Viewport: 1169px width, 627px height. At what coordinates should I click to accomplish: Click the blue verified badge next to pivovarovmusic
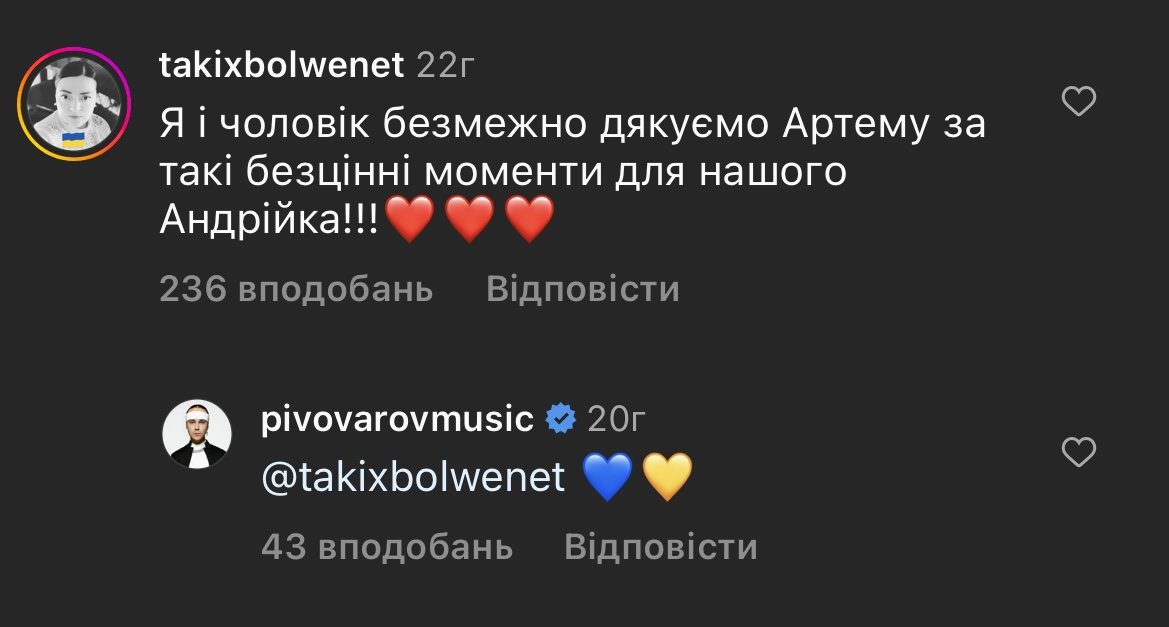559,420
